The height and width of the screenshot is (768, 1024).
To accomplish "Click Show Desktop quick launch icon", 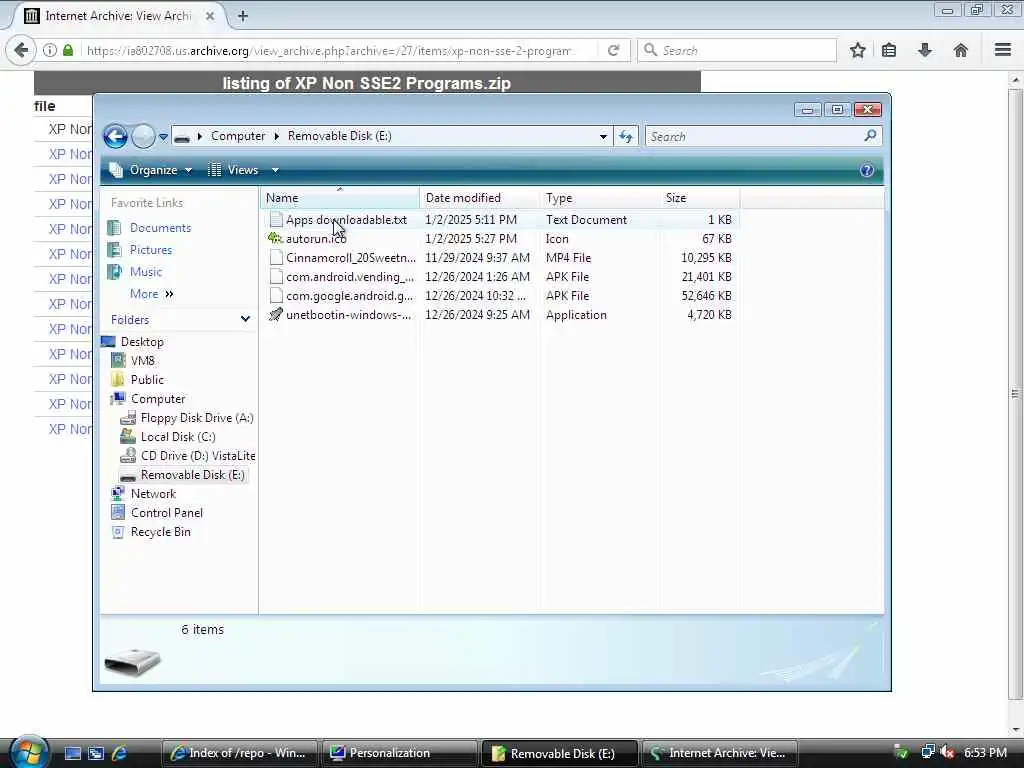I will (73, 753).
